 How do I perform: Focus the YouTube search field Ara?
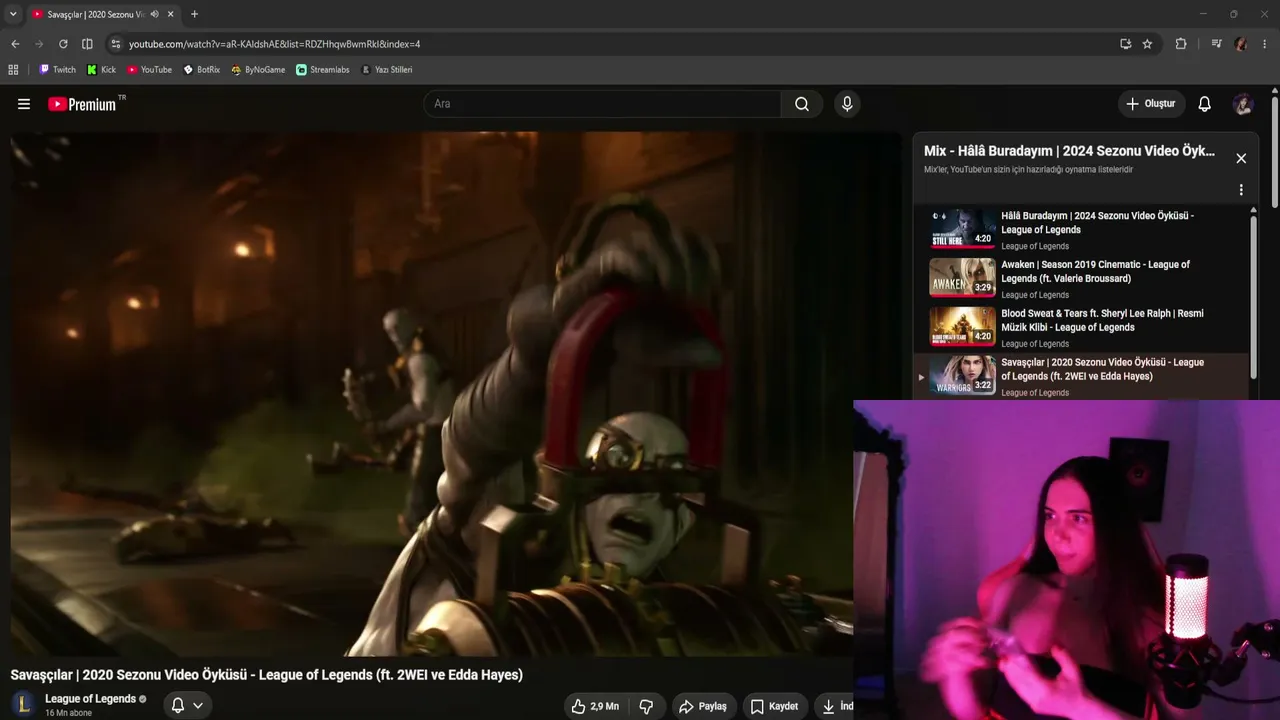pos(602,104)
